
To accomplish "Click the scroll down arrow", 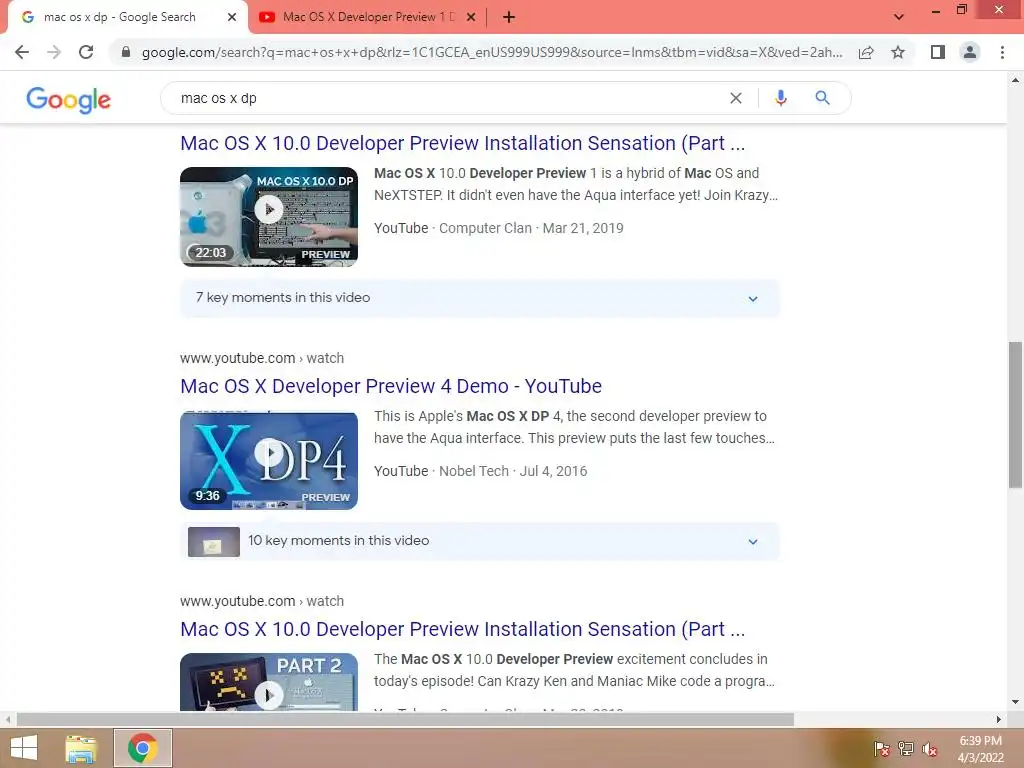I will (x=1015, y=702).
